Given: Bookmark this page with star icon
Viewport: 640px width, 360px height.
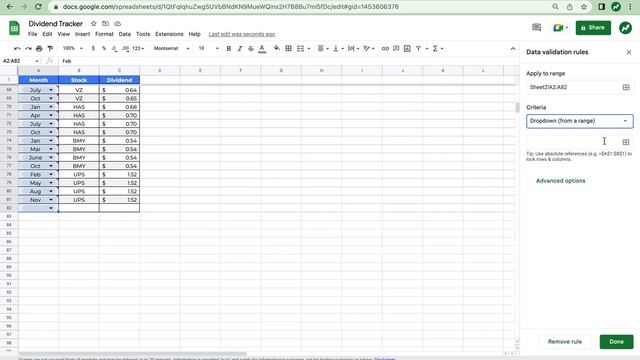Looking at the screenshot, I should [x=584, y=7].
